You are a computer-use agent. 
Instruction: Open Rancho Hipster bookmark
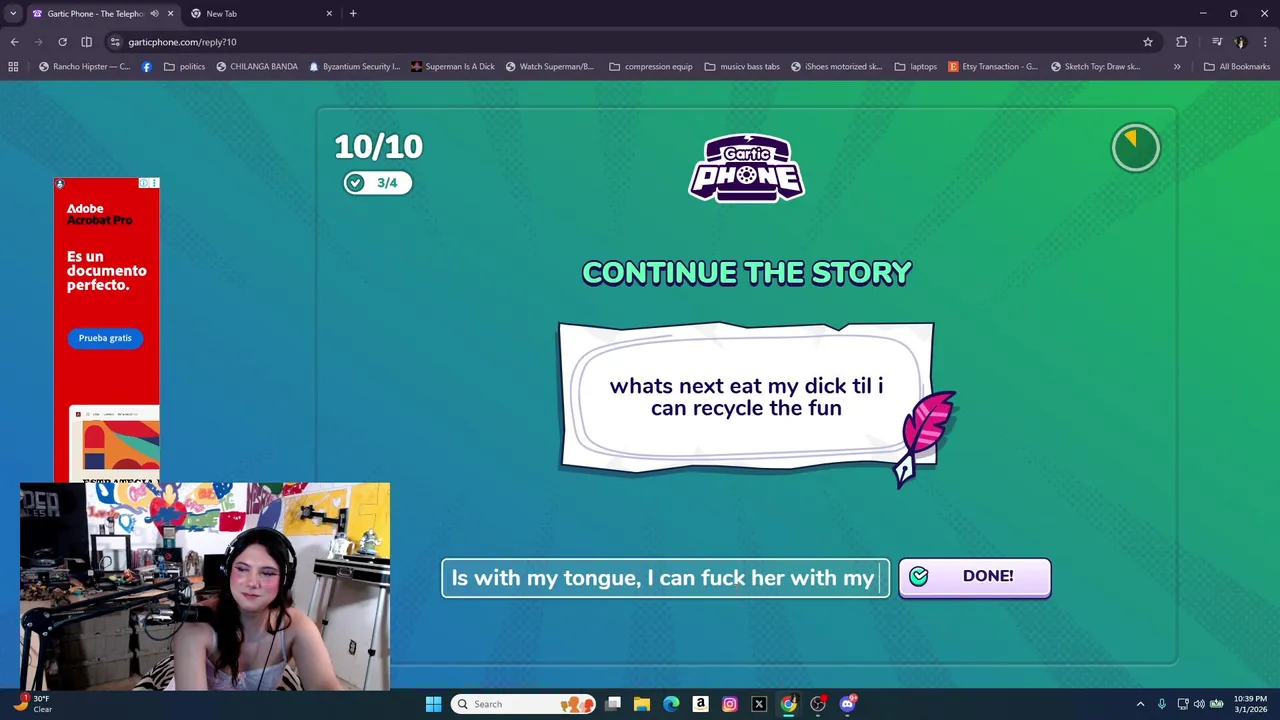pyautogui.click(x=84, y=67)
